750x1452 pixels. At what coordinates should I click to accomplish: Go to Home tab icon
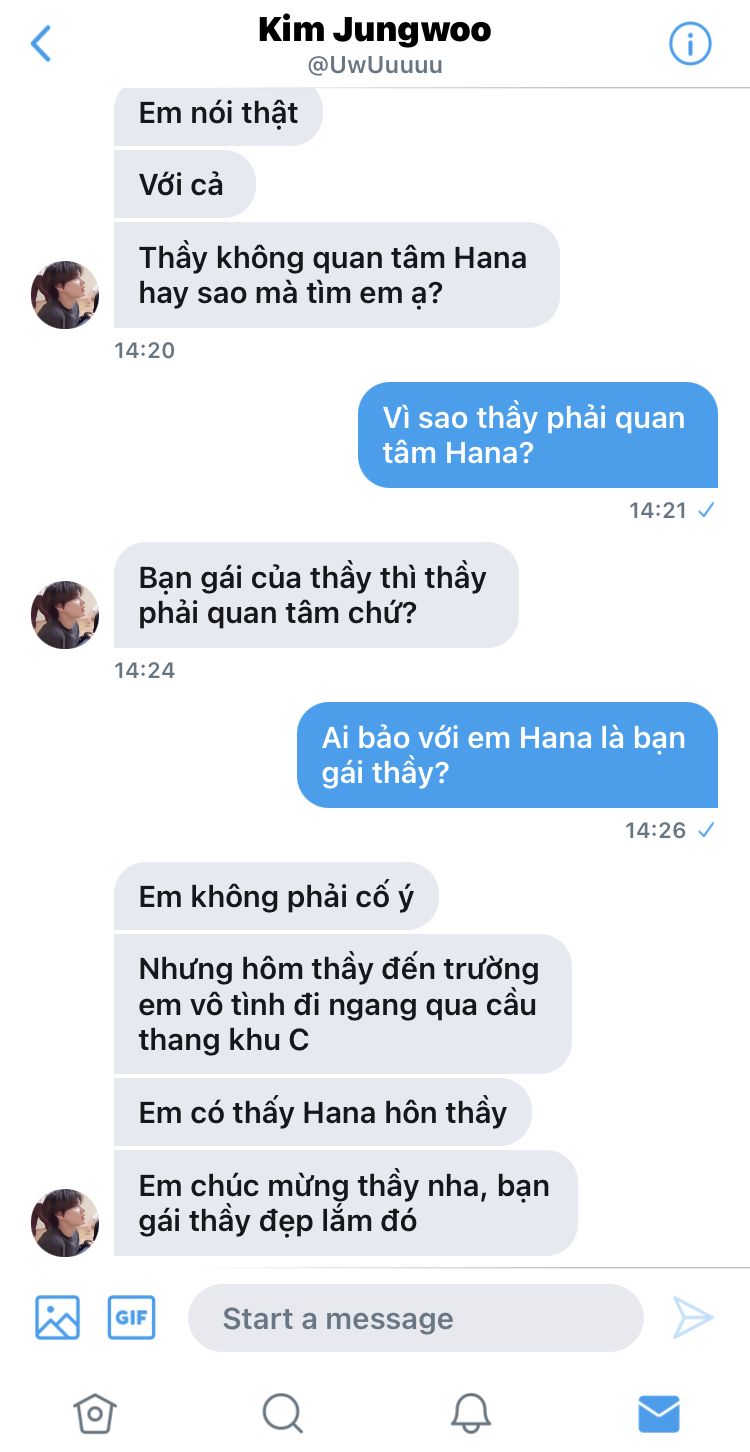(x=95, y=1414)
